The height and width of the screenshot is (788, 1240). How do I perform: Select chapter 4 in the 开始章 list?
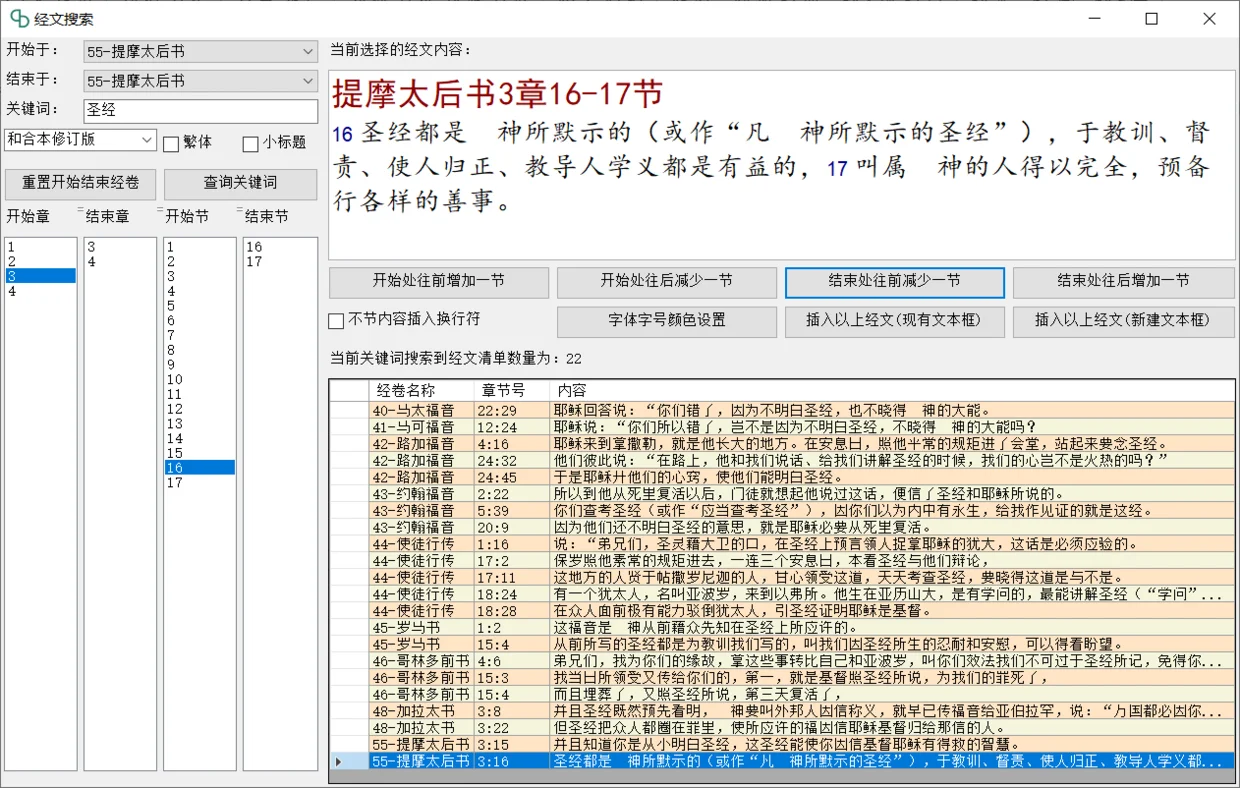tap(41, 291)
